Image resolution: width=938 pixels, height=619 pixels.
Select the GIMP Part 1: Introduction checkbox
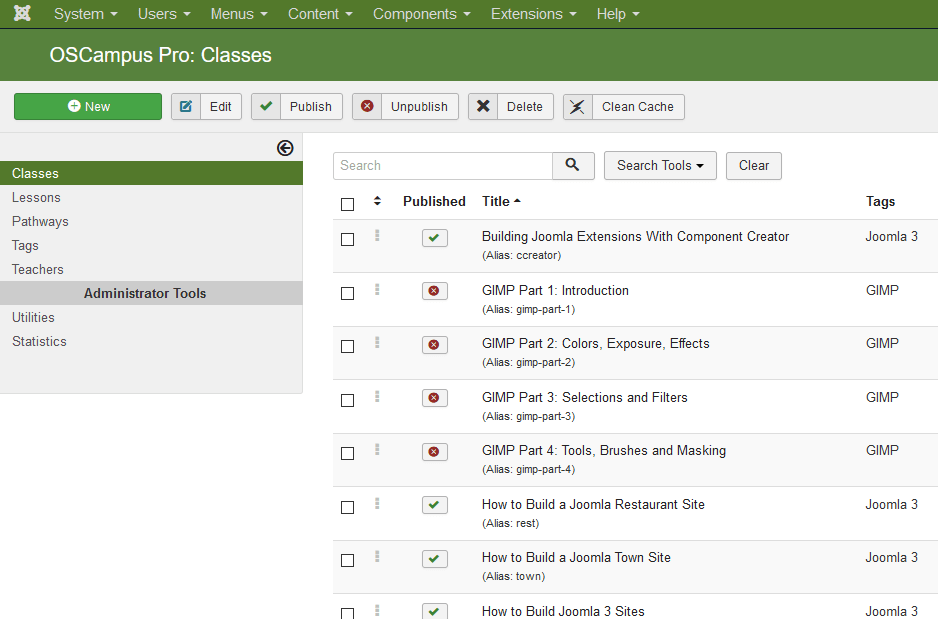coord(348,294)
